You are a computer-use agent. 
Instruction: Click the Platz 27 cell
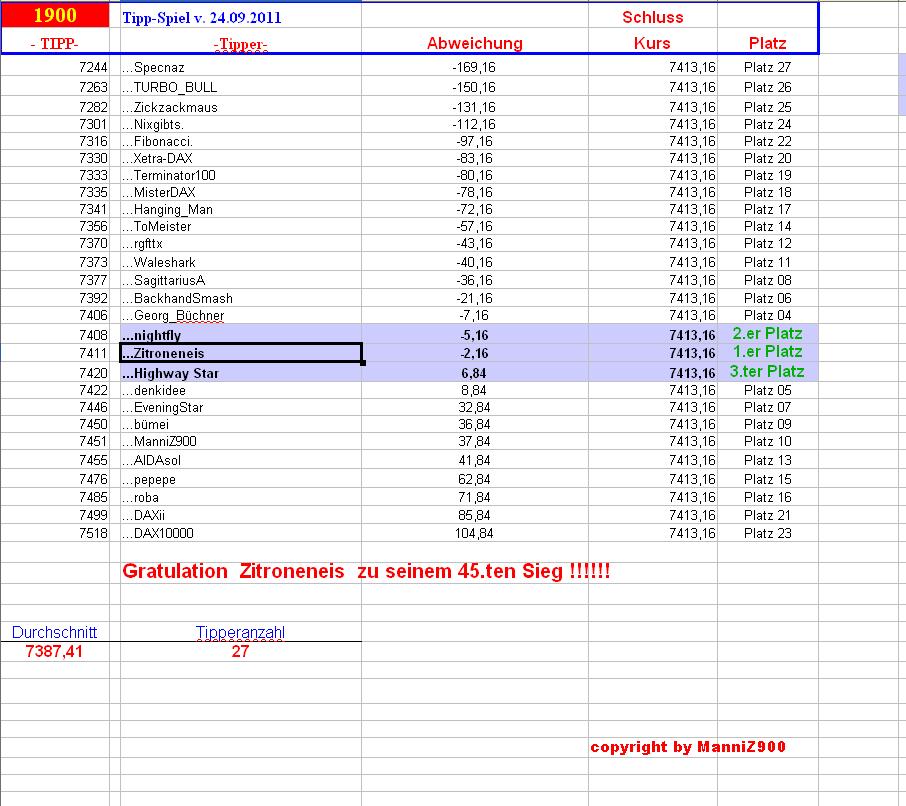click(767, 68)
